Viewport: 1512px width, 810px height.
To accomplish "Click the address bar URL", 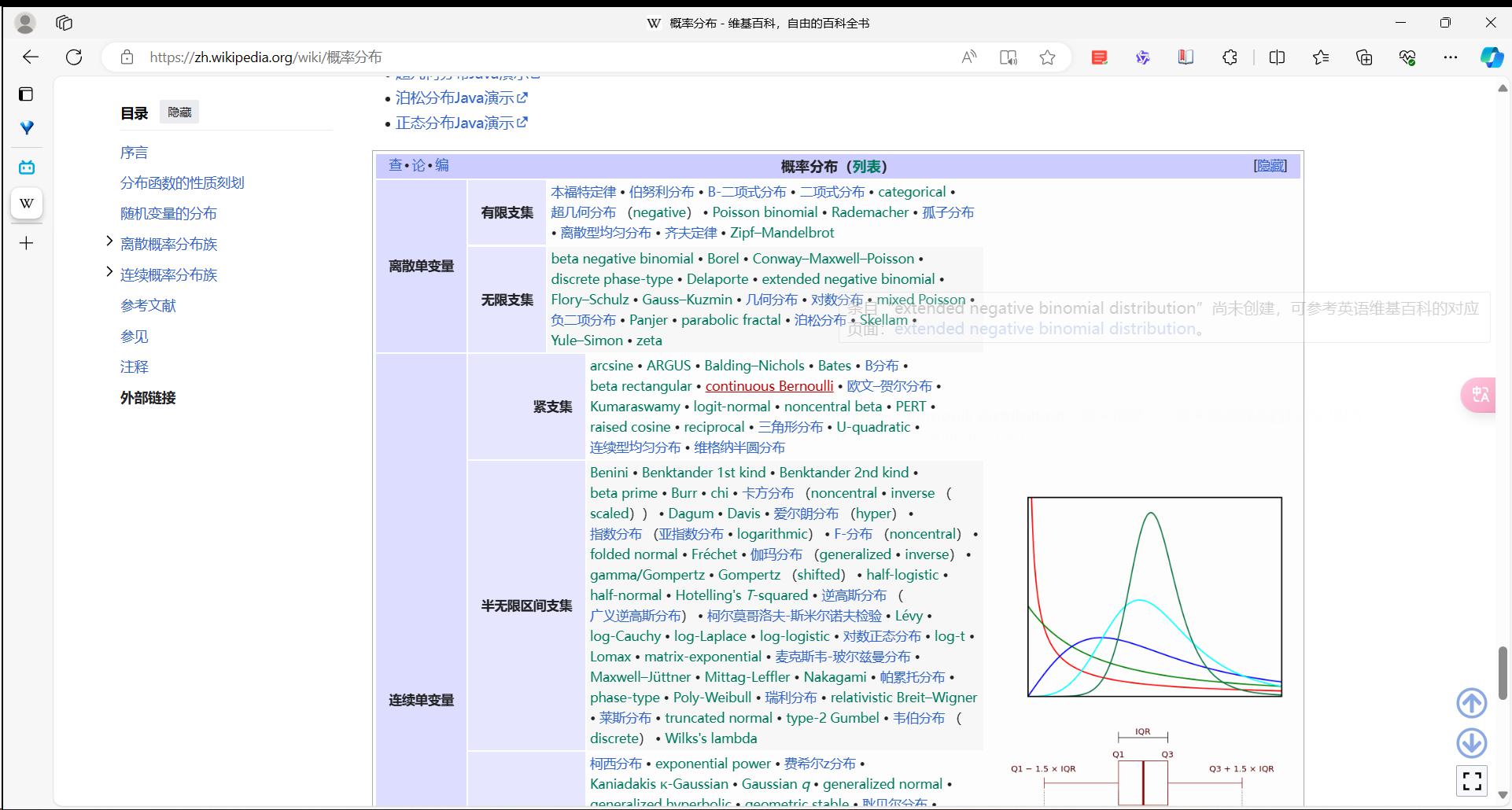I will 266,57.
